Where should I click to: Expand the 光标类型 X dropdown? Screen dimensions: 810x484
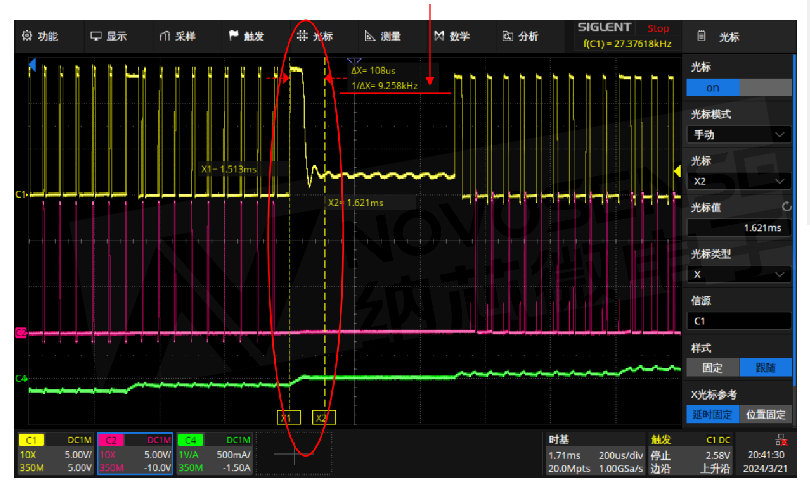pyautogui.click(x=739, y=274)
